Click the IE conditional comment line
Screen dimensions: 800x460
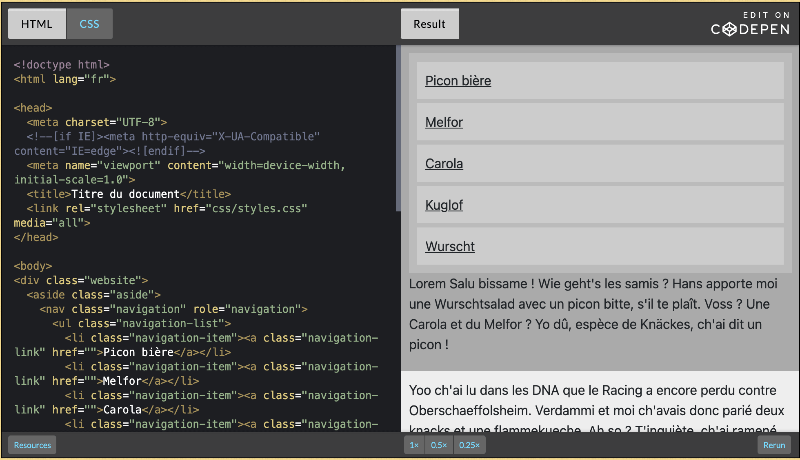pos(167,143)
